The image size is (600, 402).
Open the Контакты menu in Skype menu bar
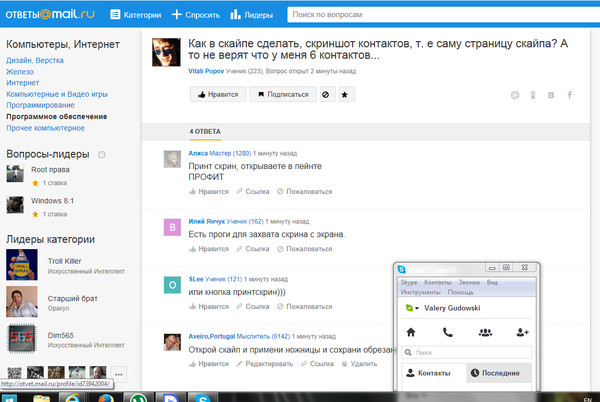click(x=438, y=282)
